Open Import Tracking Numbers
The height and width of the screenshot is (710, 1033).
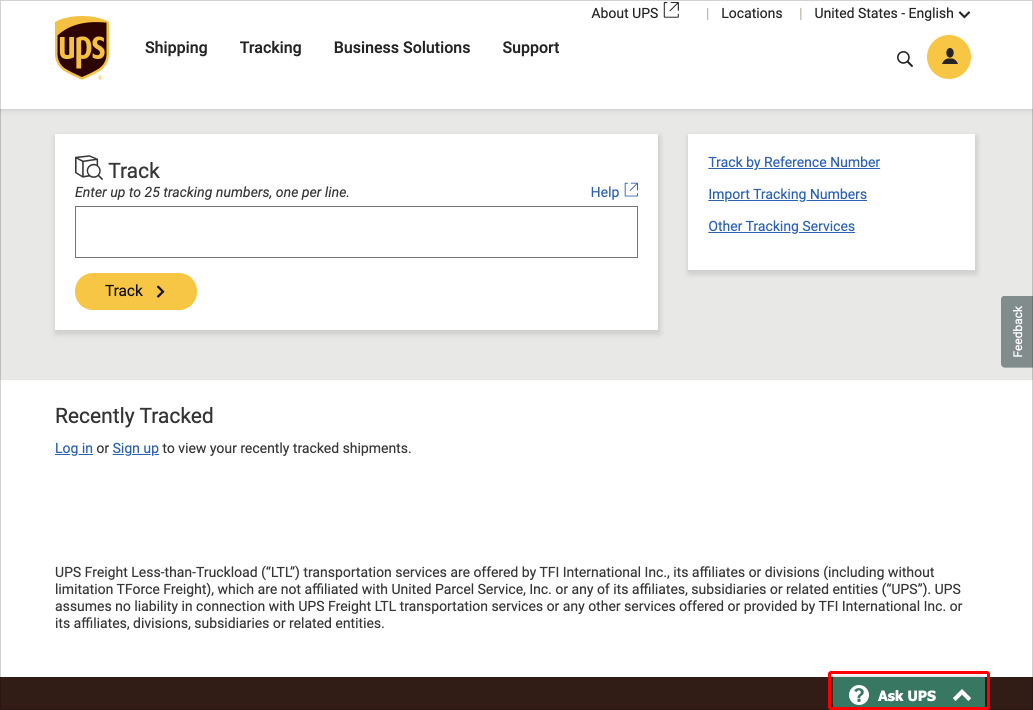click(787, 194)
